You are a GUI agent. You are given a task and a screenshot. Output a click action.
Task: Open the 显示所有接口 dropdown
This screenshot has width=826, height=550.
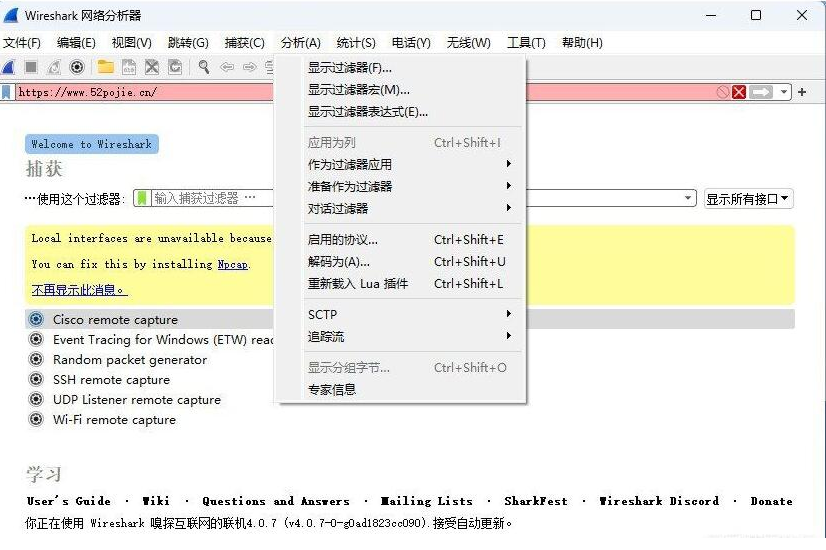(748, 199)
